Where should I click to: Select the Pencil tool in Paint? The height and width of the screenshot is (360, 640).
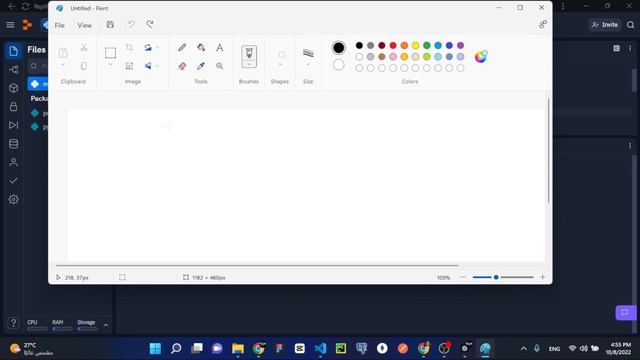[x=182, y=47]
